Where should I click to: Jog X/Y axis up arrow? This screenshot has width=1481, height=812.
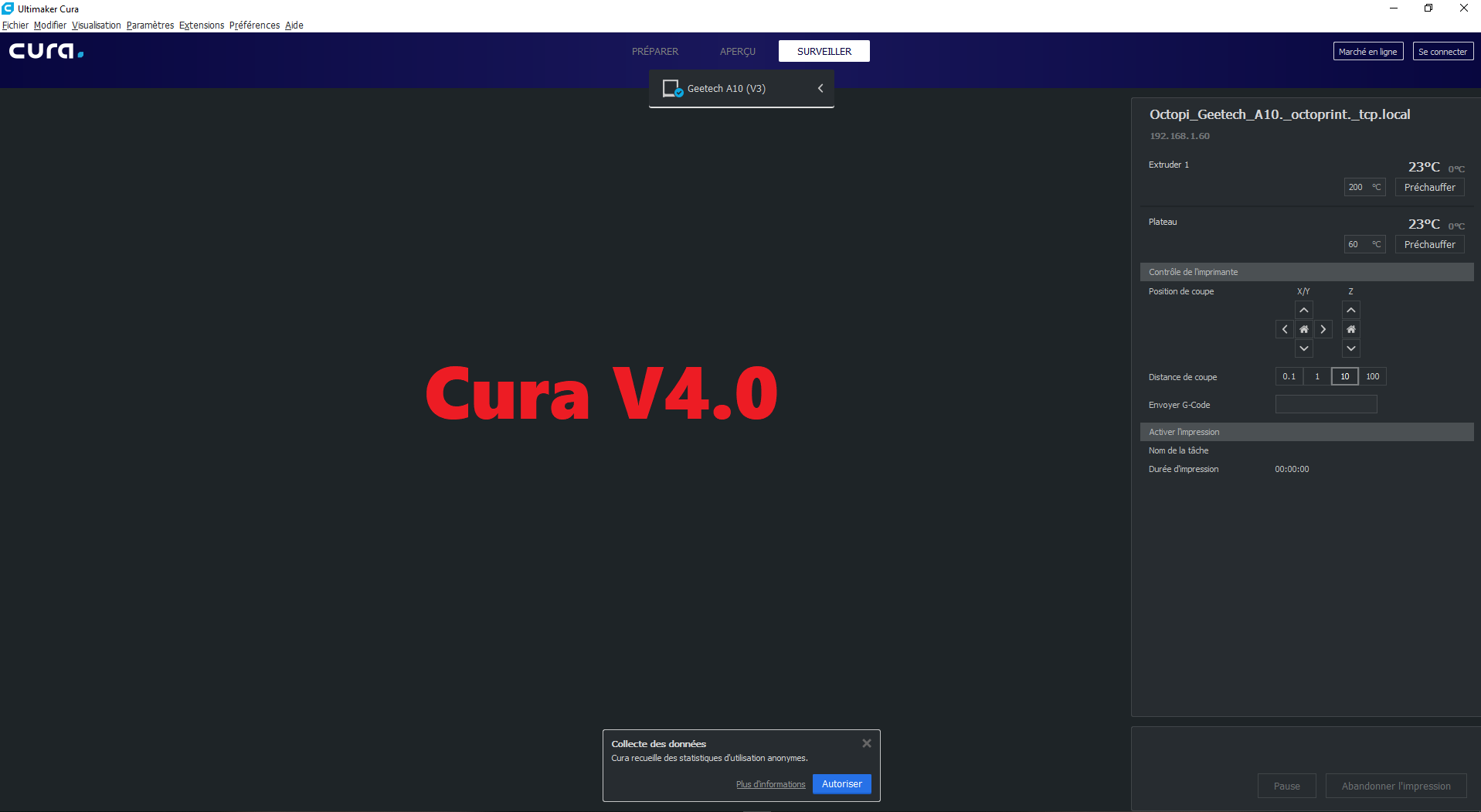pos(1304,310)
